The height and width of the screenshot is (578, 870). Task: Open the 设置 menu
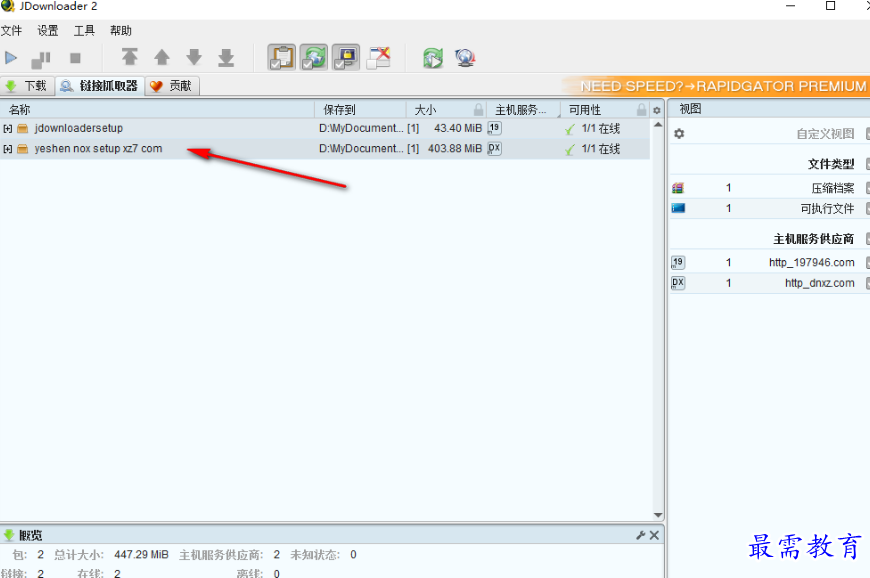(x=48, y=31)
